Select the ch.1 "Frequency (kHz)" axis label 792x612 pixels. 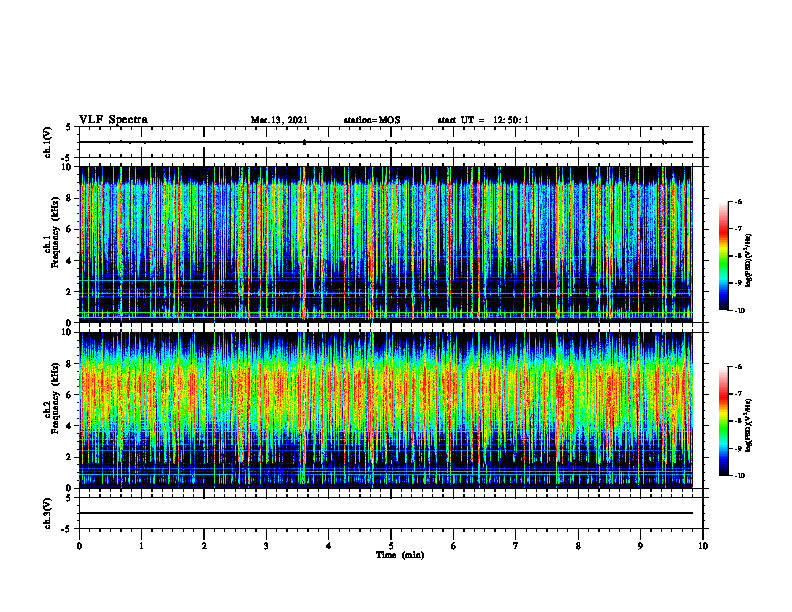55,232
